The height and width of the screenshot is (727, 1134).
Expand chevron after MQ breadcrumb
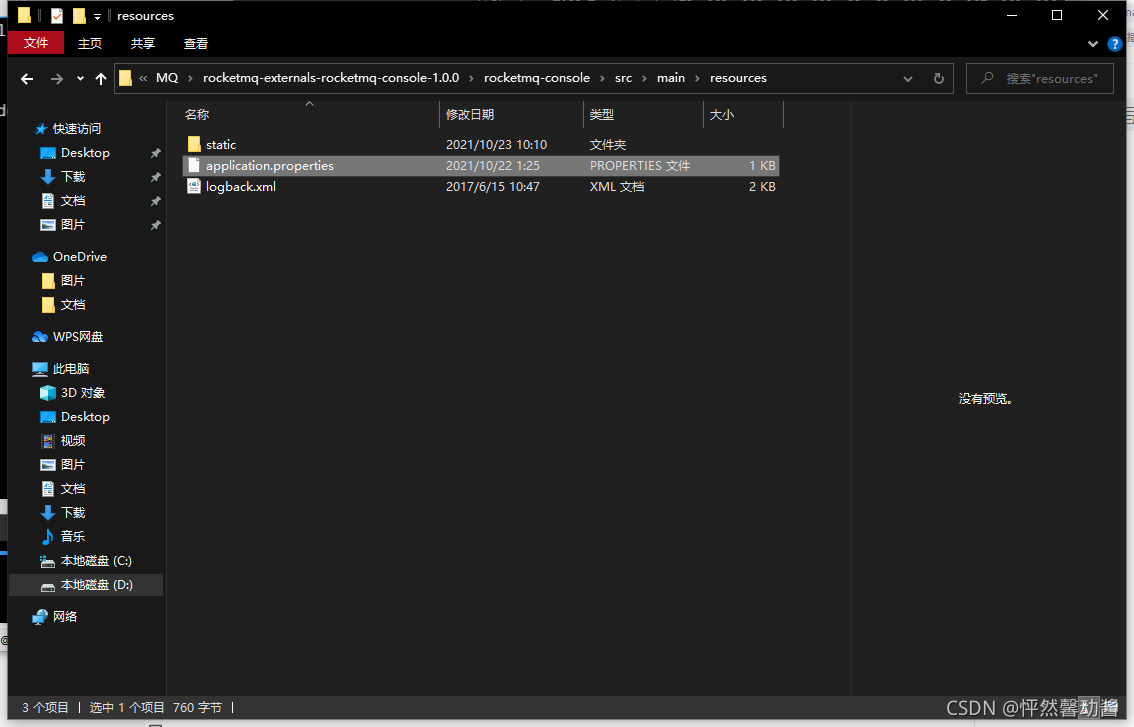(x=190, y=78)
